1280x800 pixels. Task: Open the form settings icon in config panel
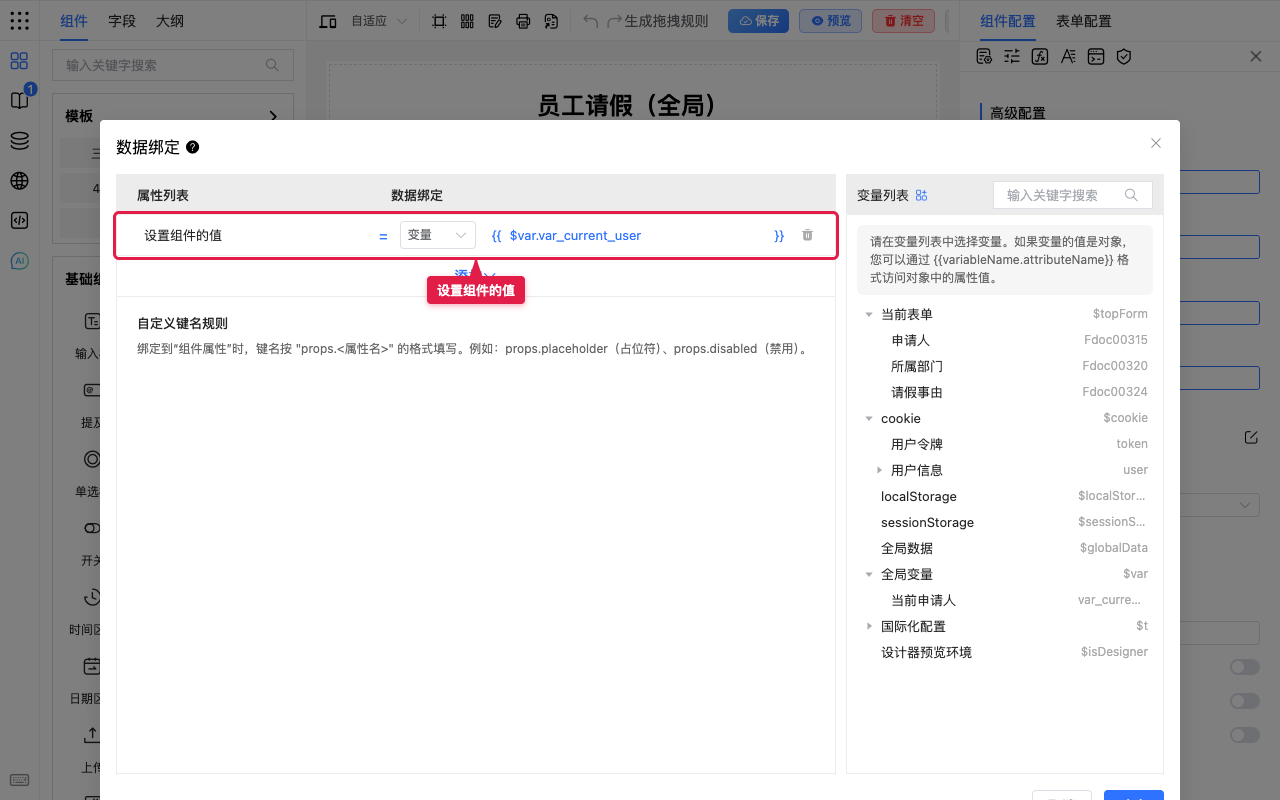984,56
